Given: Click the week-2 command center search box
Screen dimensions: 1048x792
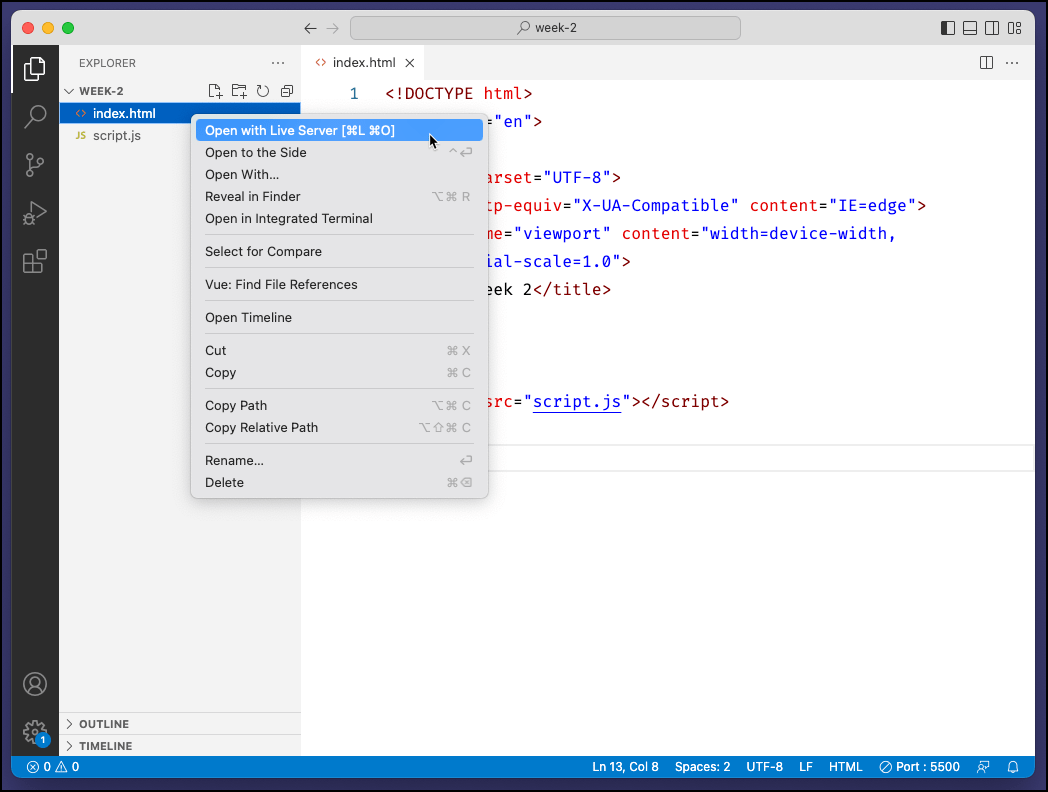Looking at the screenshot, I should tap(545, 28).
